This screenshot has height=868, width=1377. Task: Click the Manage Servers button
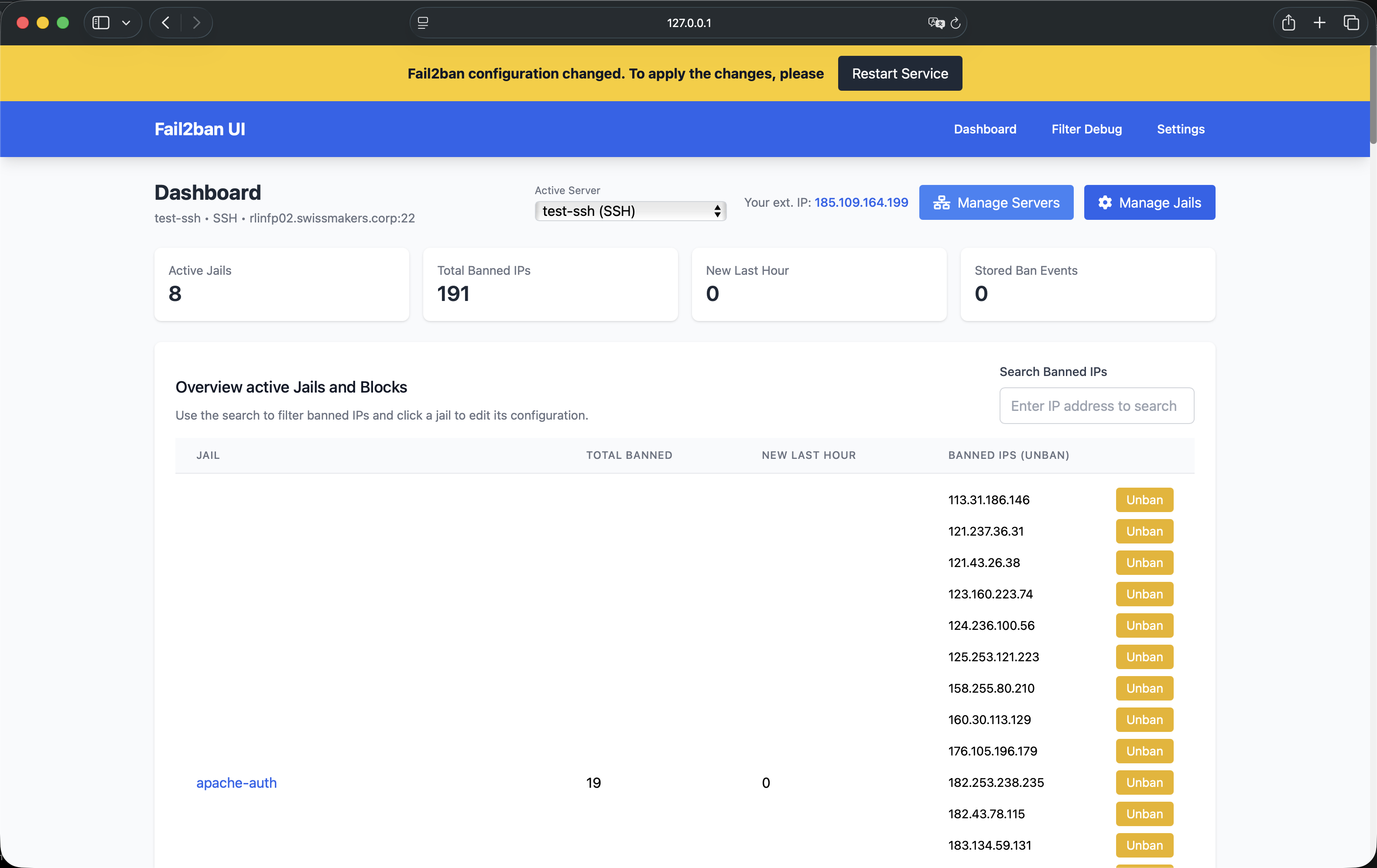tap(996, 202)
